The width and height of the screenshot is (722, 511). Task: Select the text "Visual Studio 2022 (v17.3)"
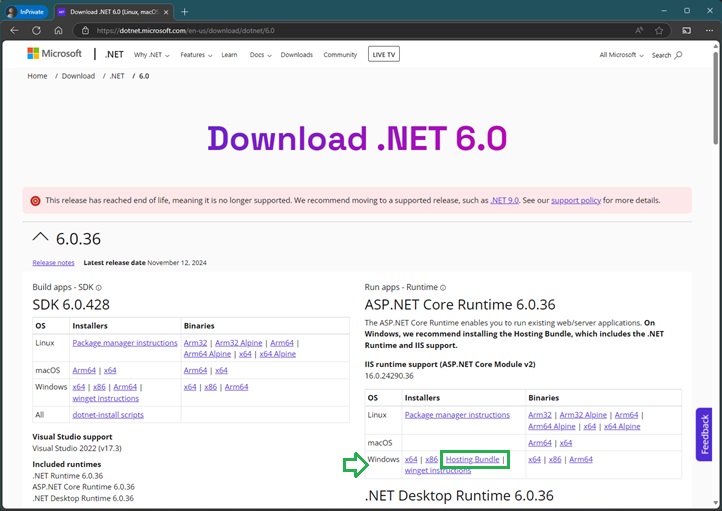(x=77, y=448)
